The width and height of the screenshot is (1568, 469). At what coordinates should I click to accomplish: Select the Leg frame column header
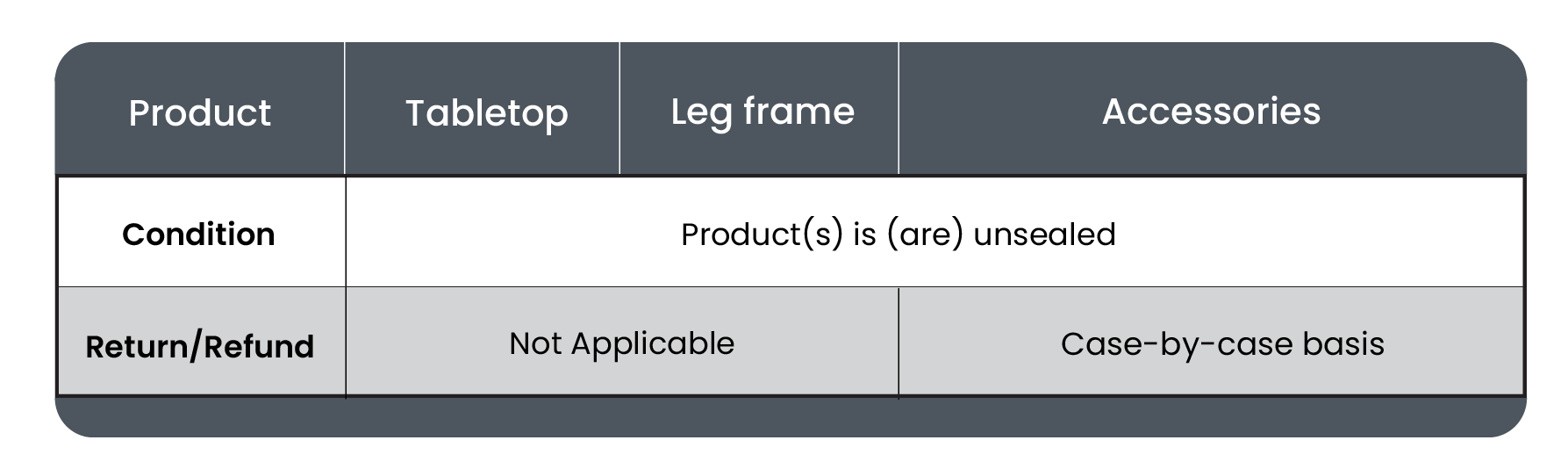tap(762, 112)
